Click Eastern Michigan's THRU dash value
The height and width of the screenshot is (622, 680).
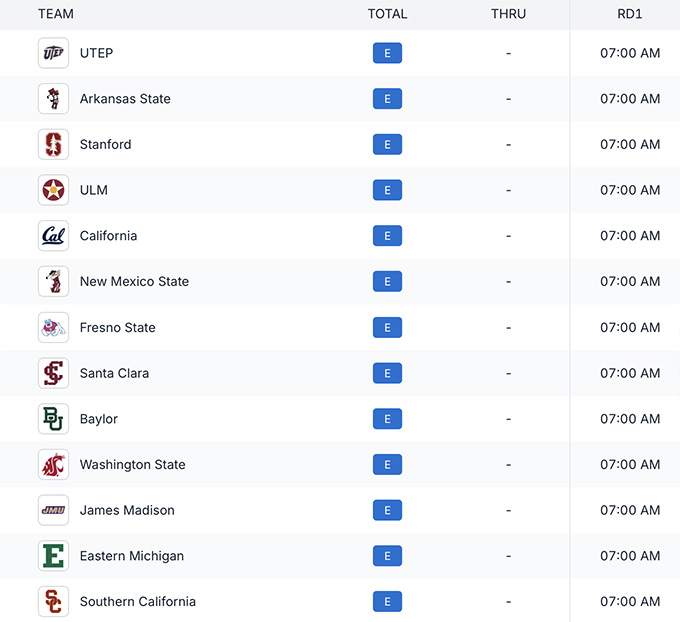[508, 556]
